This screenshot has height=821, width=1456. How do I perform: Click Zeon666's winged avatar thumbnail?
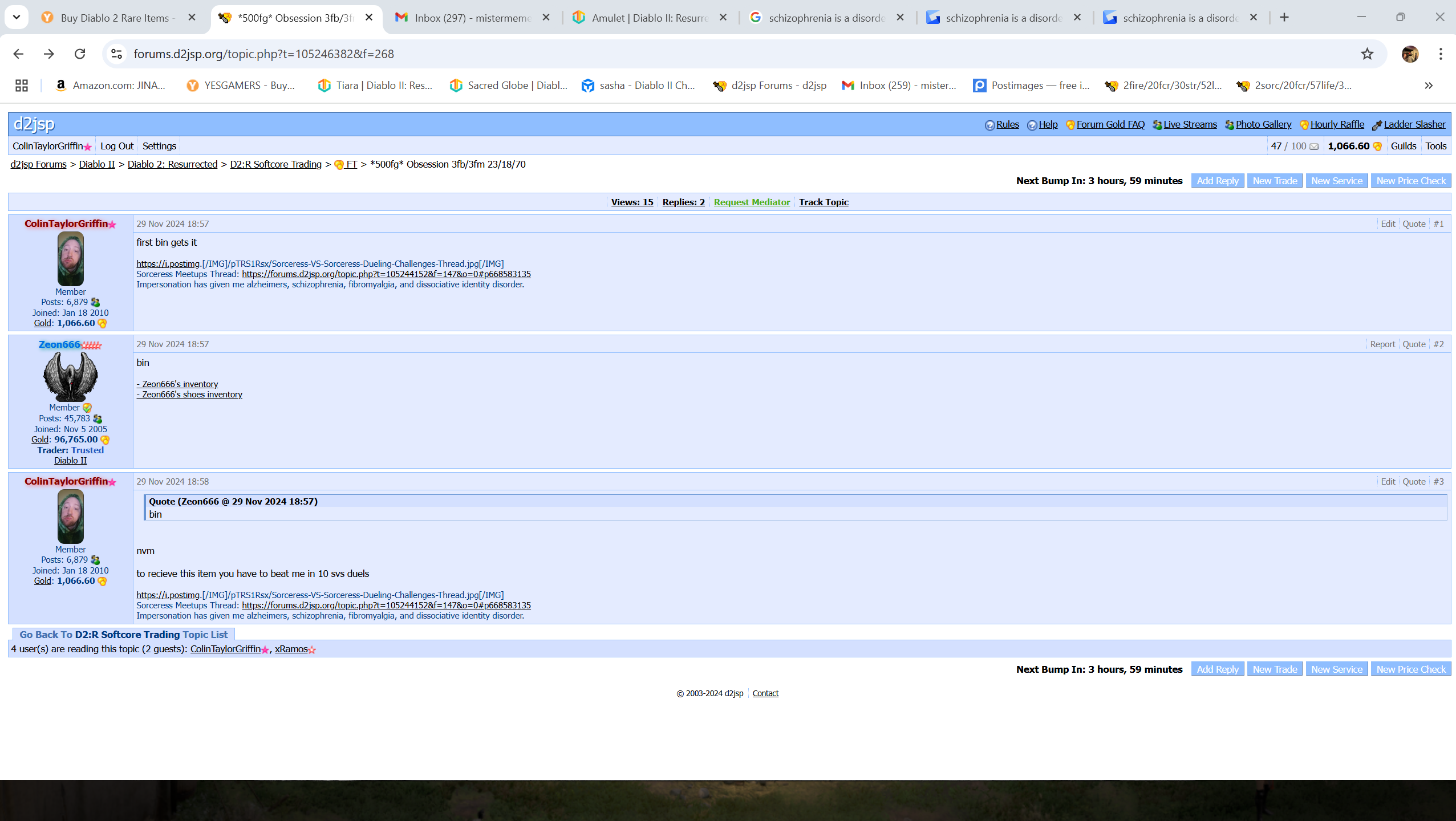tap(70, 376)
